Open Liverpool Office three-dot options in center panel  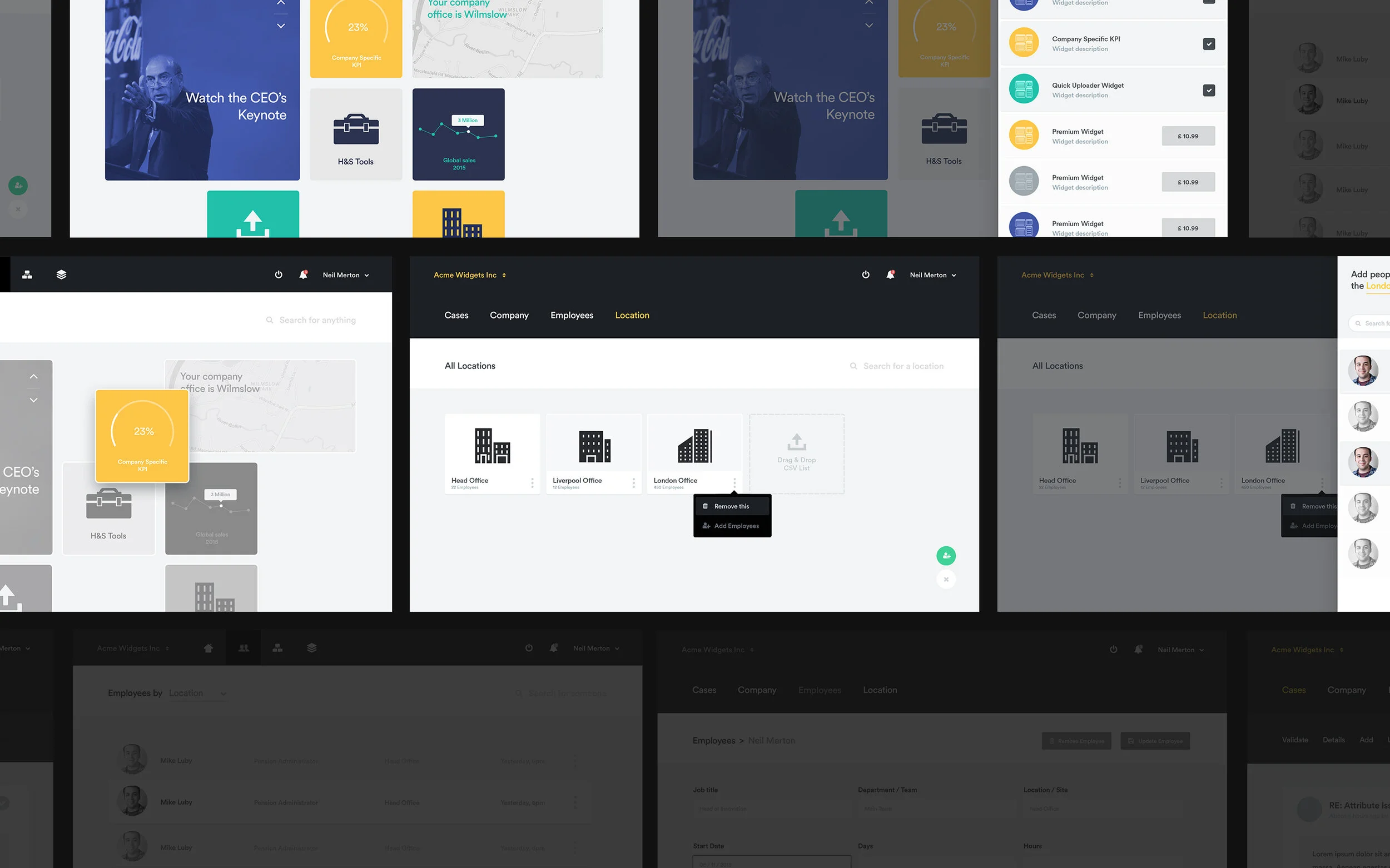point(633,483)
